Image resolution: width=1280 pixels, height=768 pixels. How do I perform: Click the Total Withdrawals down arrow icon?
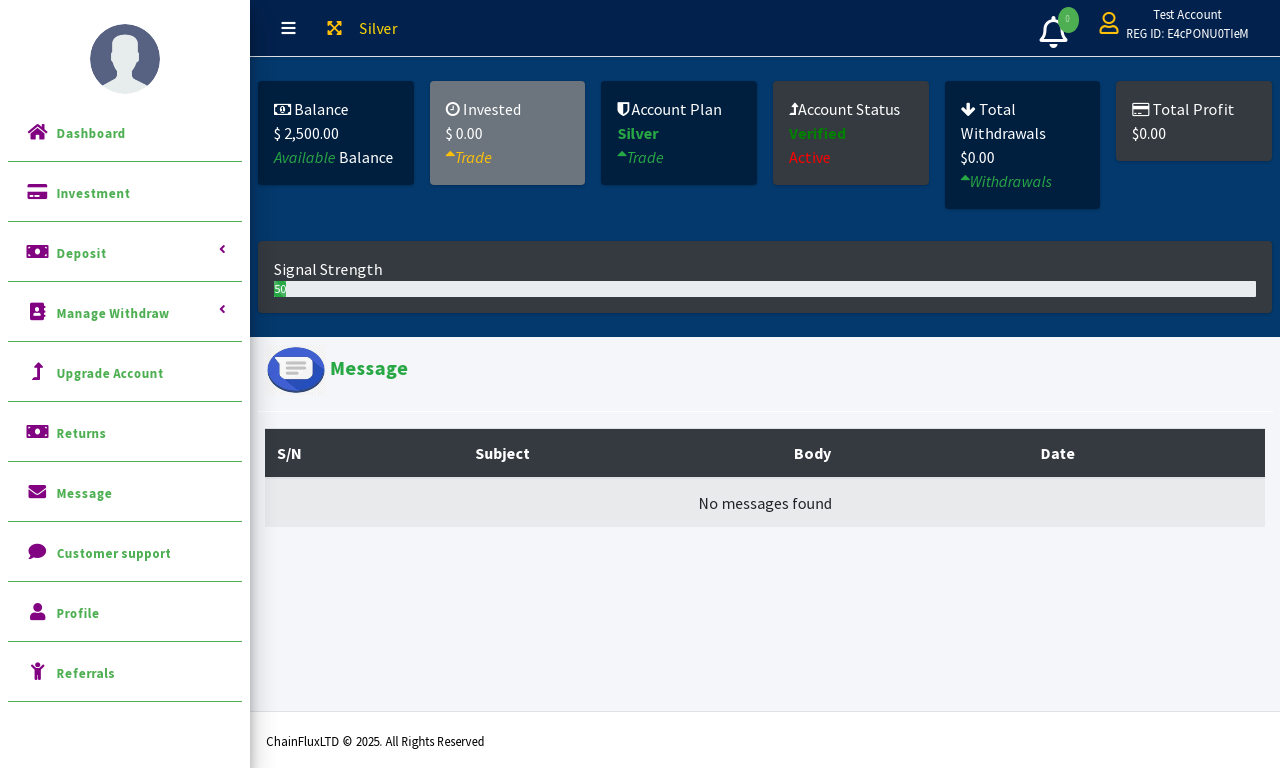[968, 109]
